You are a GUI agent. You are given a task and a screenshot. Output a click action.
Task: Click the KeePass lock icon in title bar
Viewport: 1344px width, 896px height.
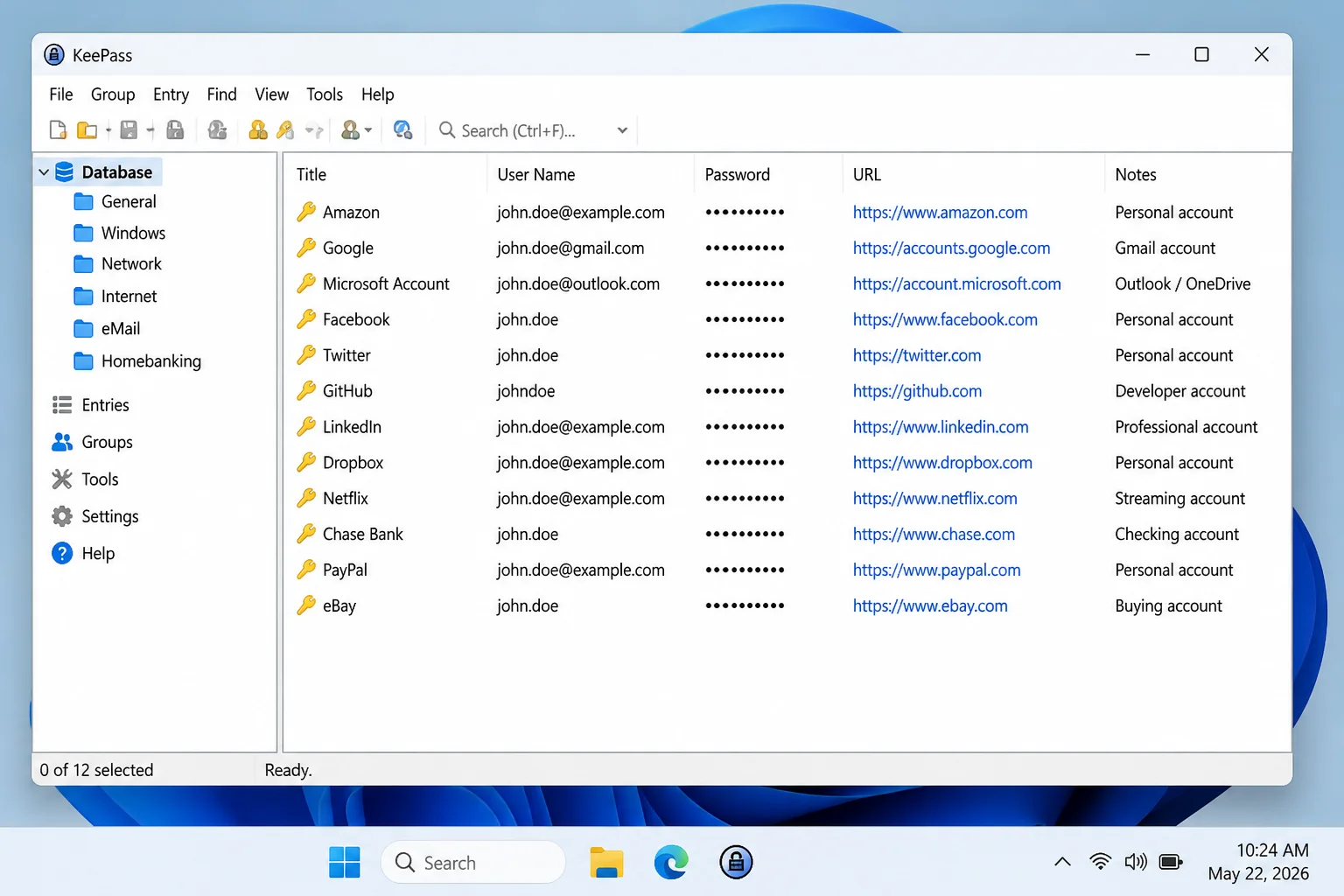54,55
